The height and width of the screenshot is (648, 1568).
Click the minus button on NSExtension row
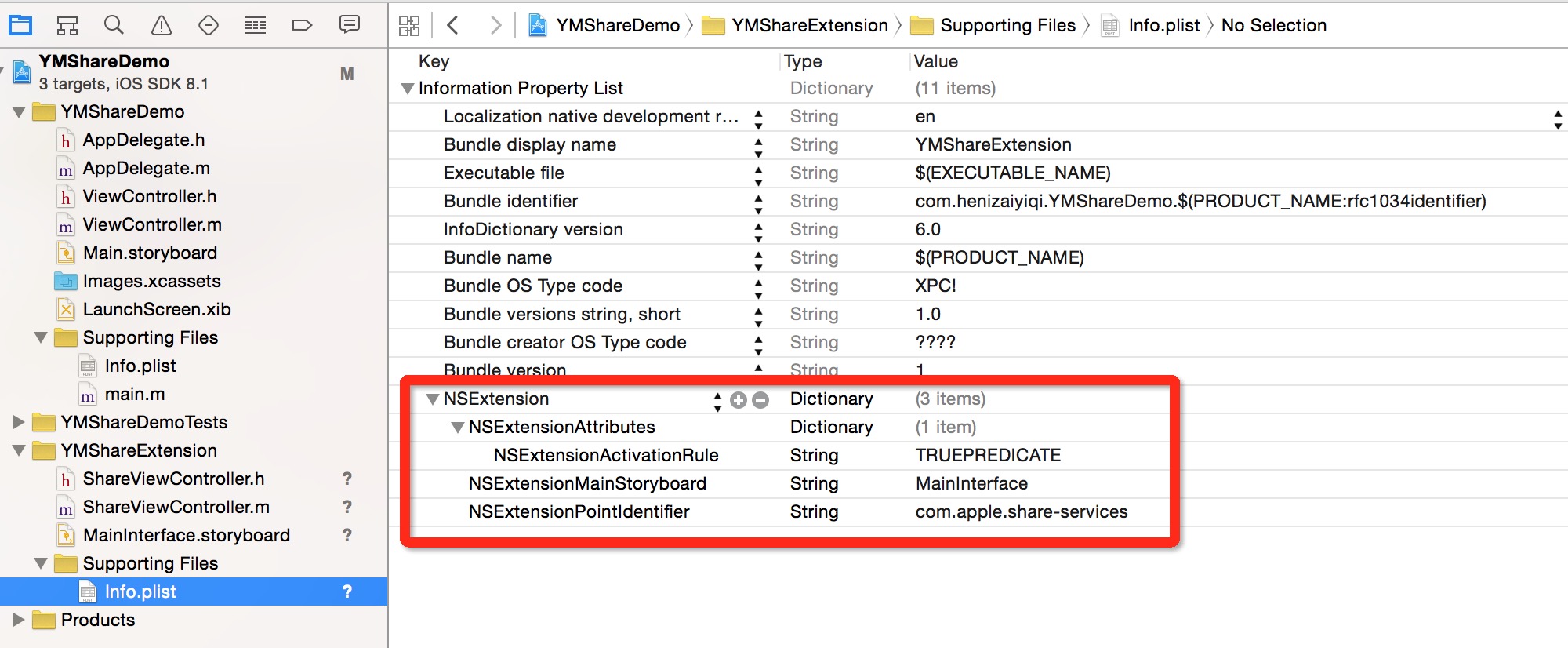(760, 400)
